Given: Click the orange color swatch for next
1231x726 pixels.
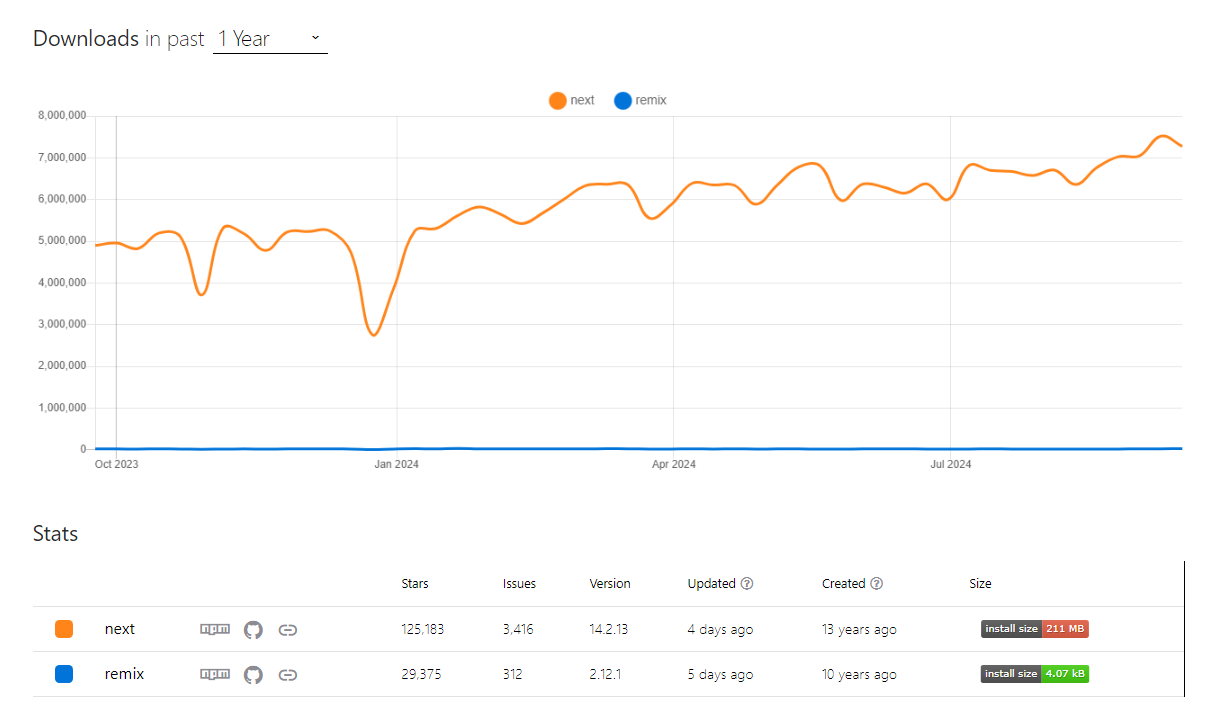Looking at the screenshot, I should [64, 629].
